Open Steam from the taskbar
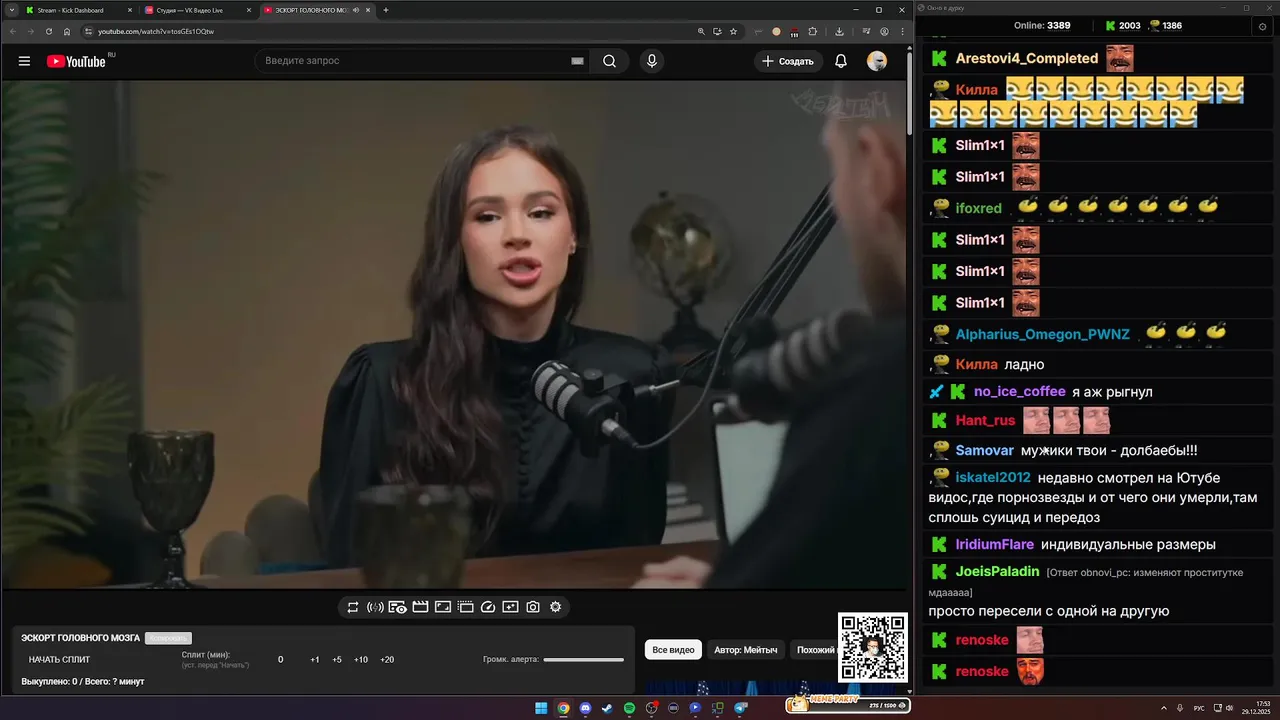The width and height of the screenshot is (1280, 720). [607, 708]
